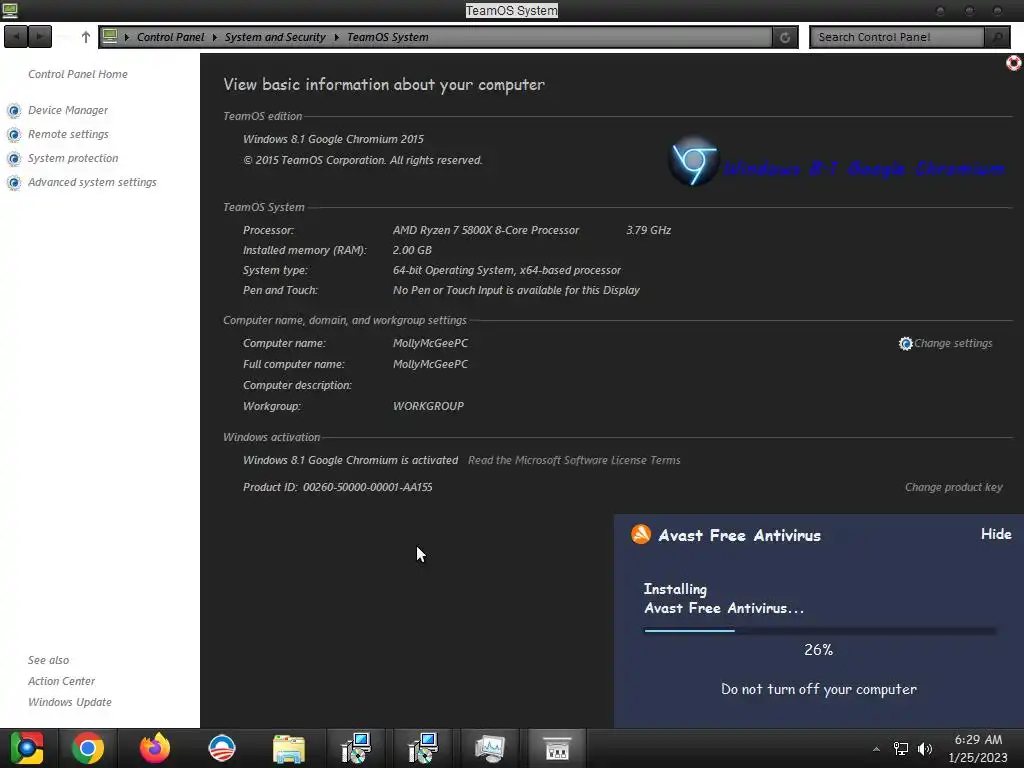Image resolution: width=1024 pixels, height=768 pixels.
Task: Click the red help icon at top right
Action: (1014, 63)
